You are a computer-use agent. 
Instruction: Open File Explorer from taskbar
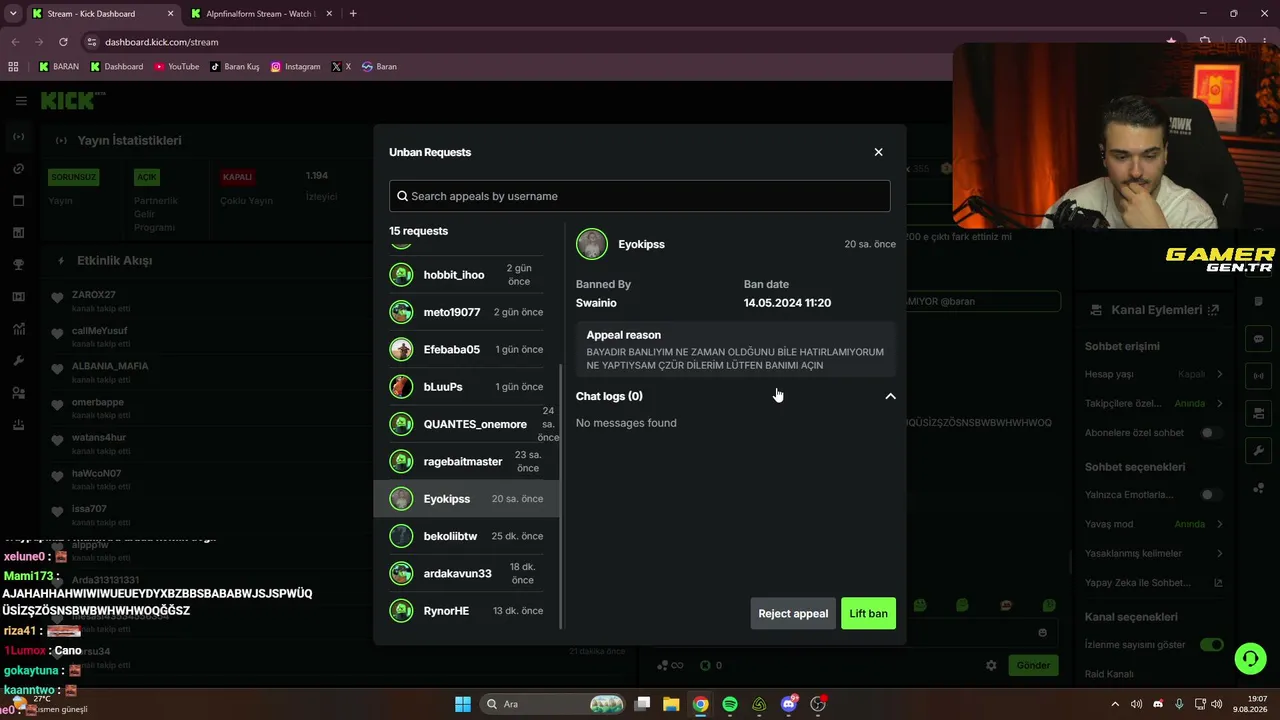point(671,704)
